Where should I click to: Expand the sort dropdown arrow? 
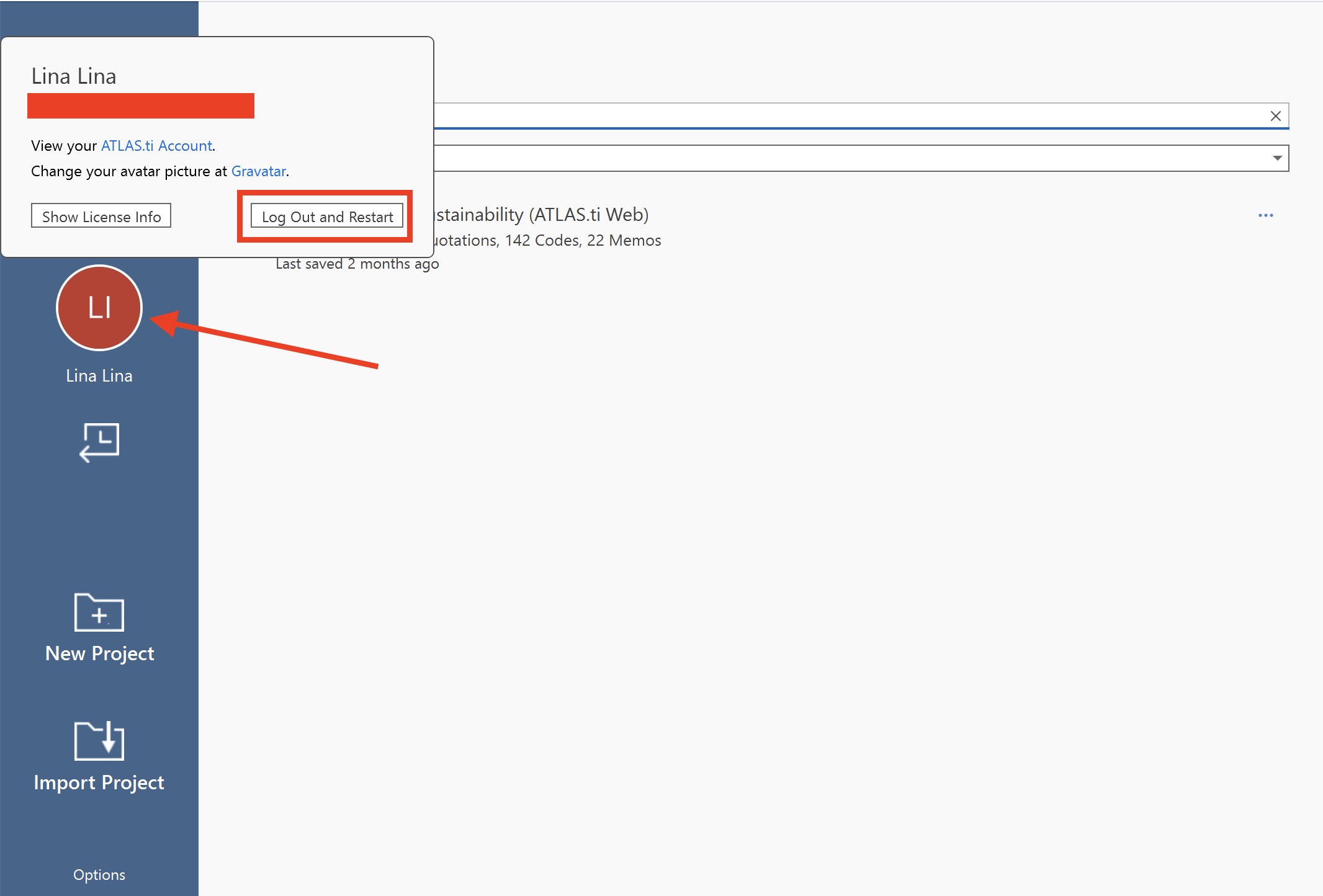coord(1277,158)
